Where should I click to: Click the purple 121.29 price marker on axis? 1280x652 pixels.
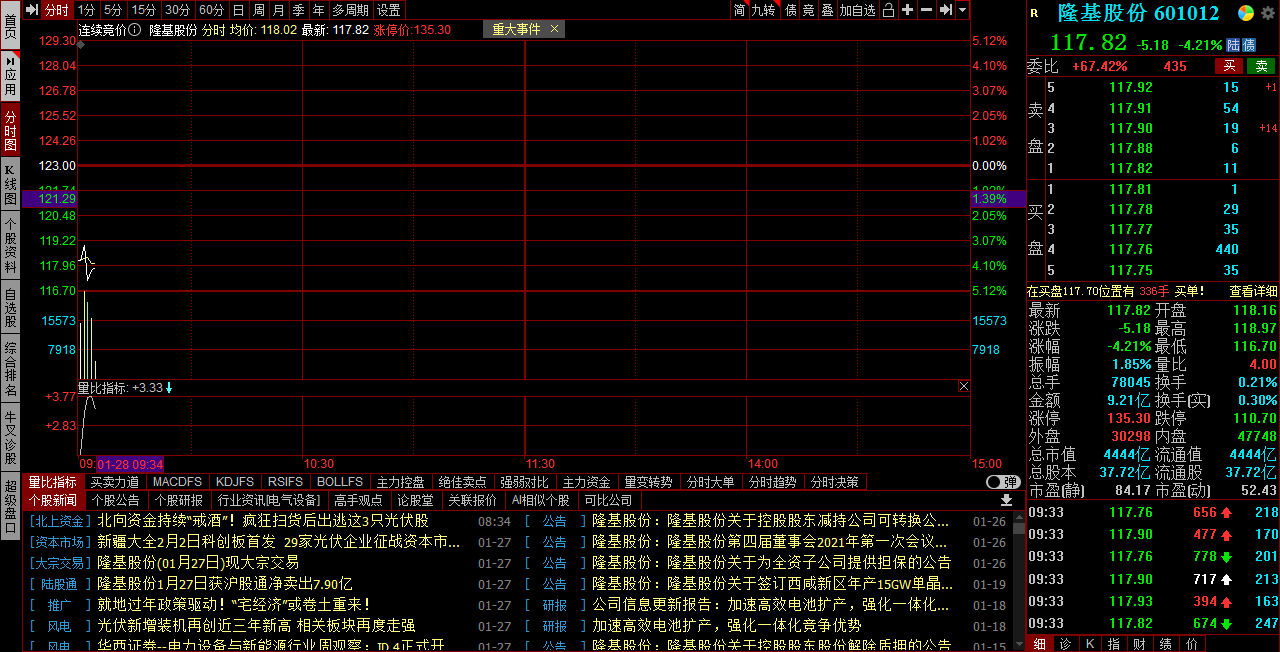pyautogui.click(x=49, y=200)
